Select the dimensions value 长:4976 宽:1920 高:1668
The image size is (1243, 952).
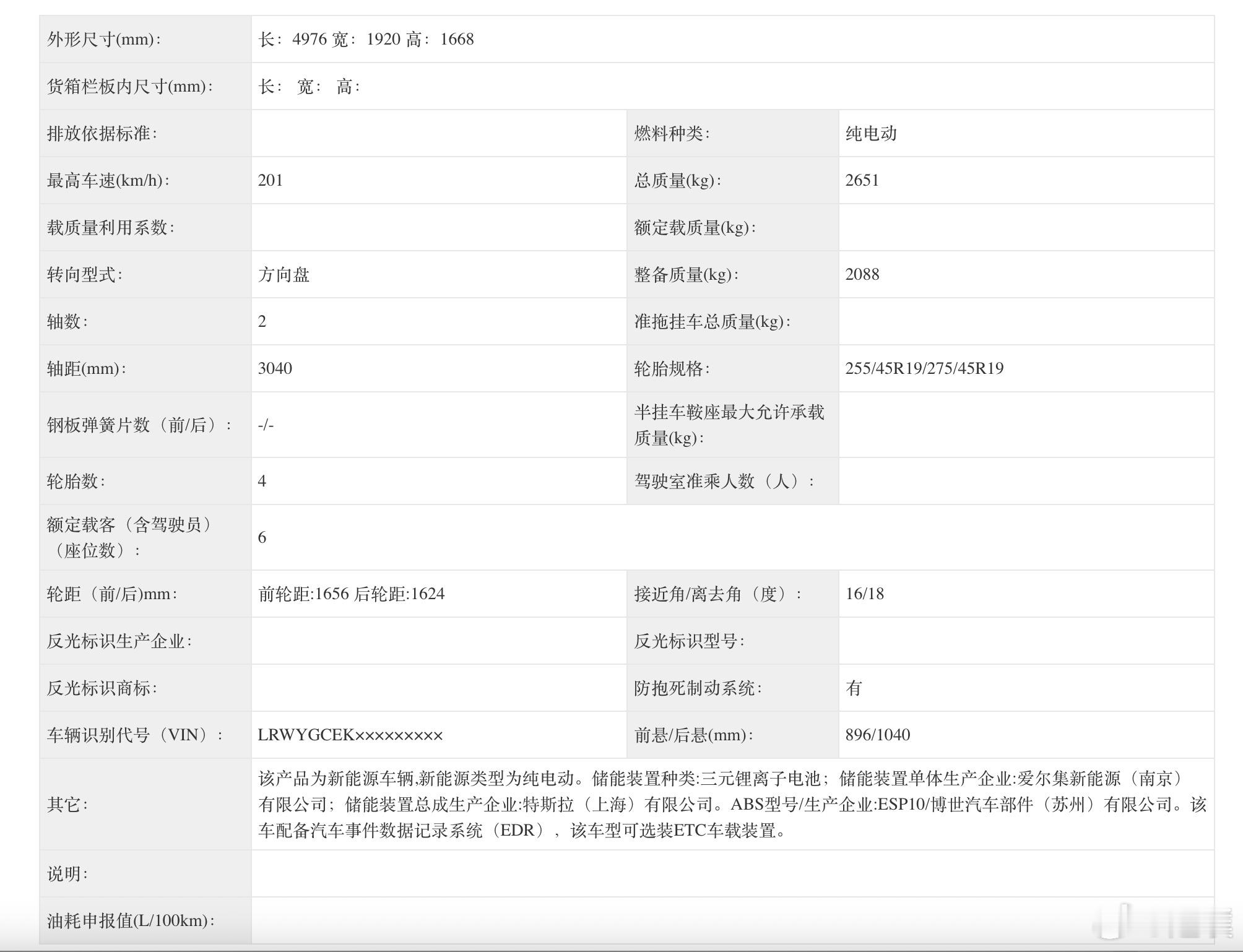point(366,40)
